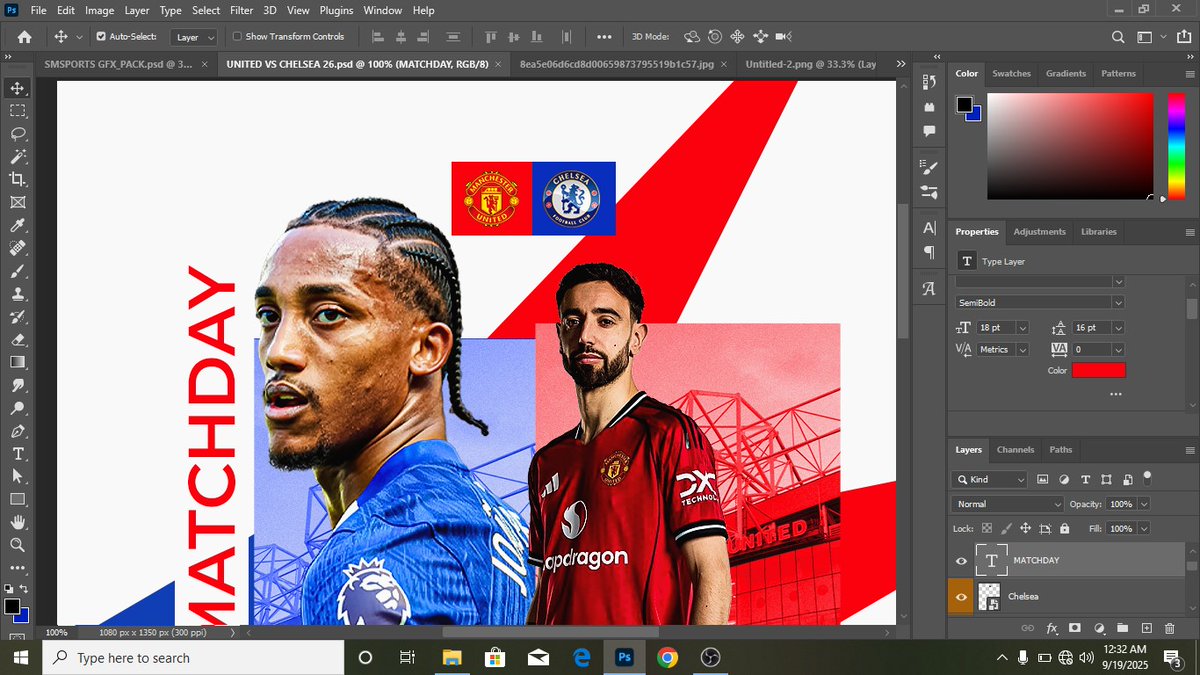1200x675 pixels.
Task: Select the Eraser tool
Action: pos(17,340)
